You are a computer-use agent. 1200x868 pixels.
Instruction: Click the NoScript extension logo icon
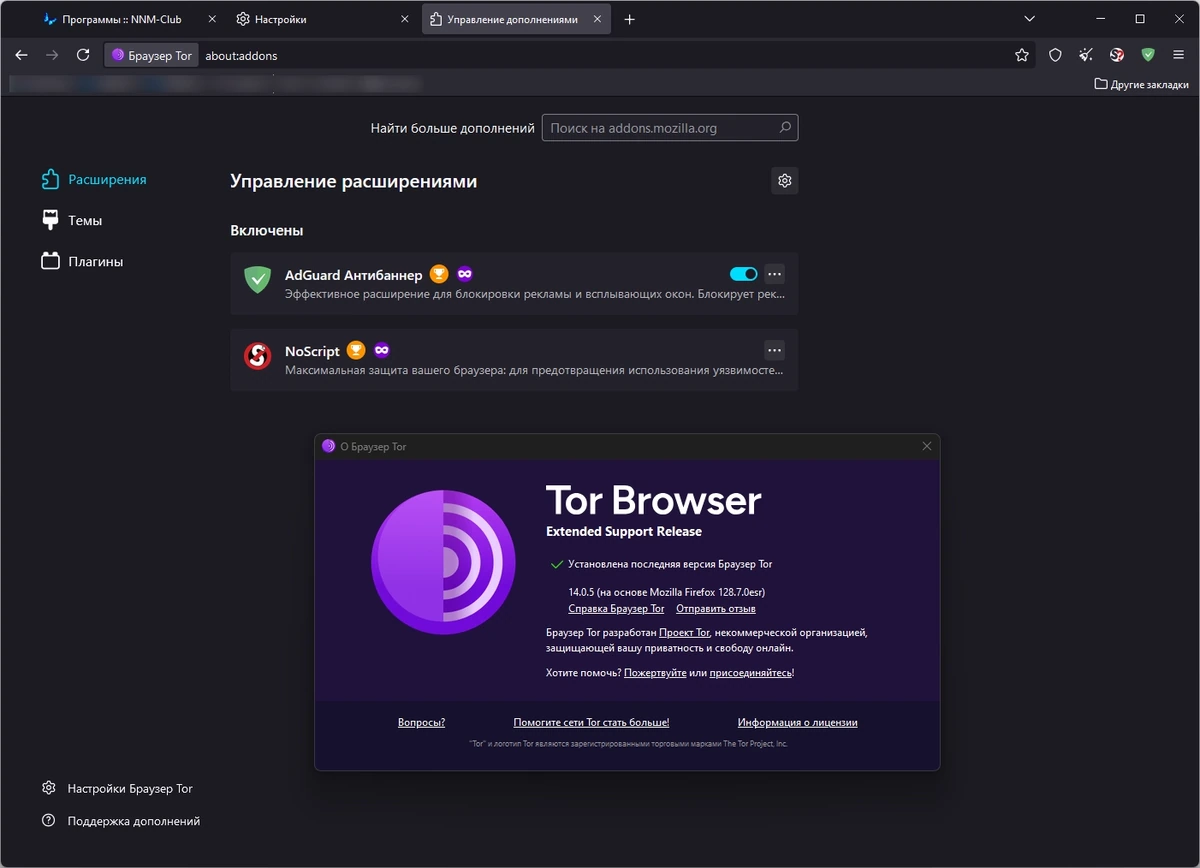click(x=258, y=355)
